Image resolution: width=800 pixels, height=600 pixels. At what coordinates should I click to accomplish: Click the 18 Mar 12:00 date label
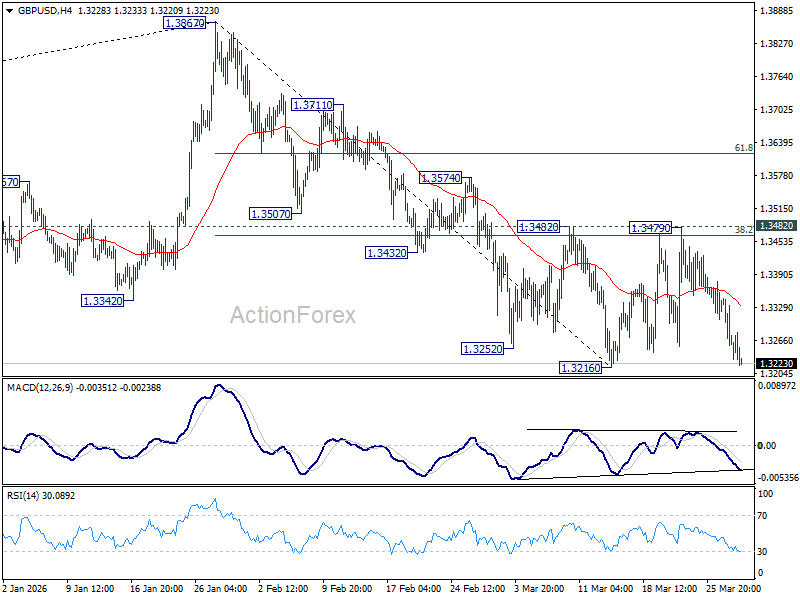[x=669, y=589]
